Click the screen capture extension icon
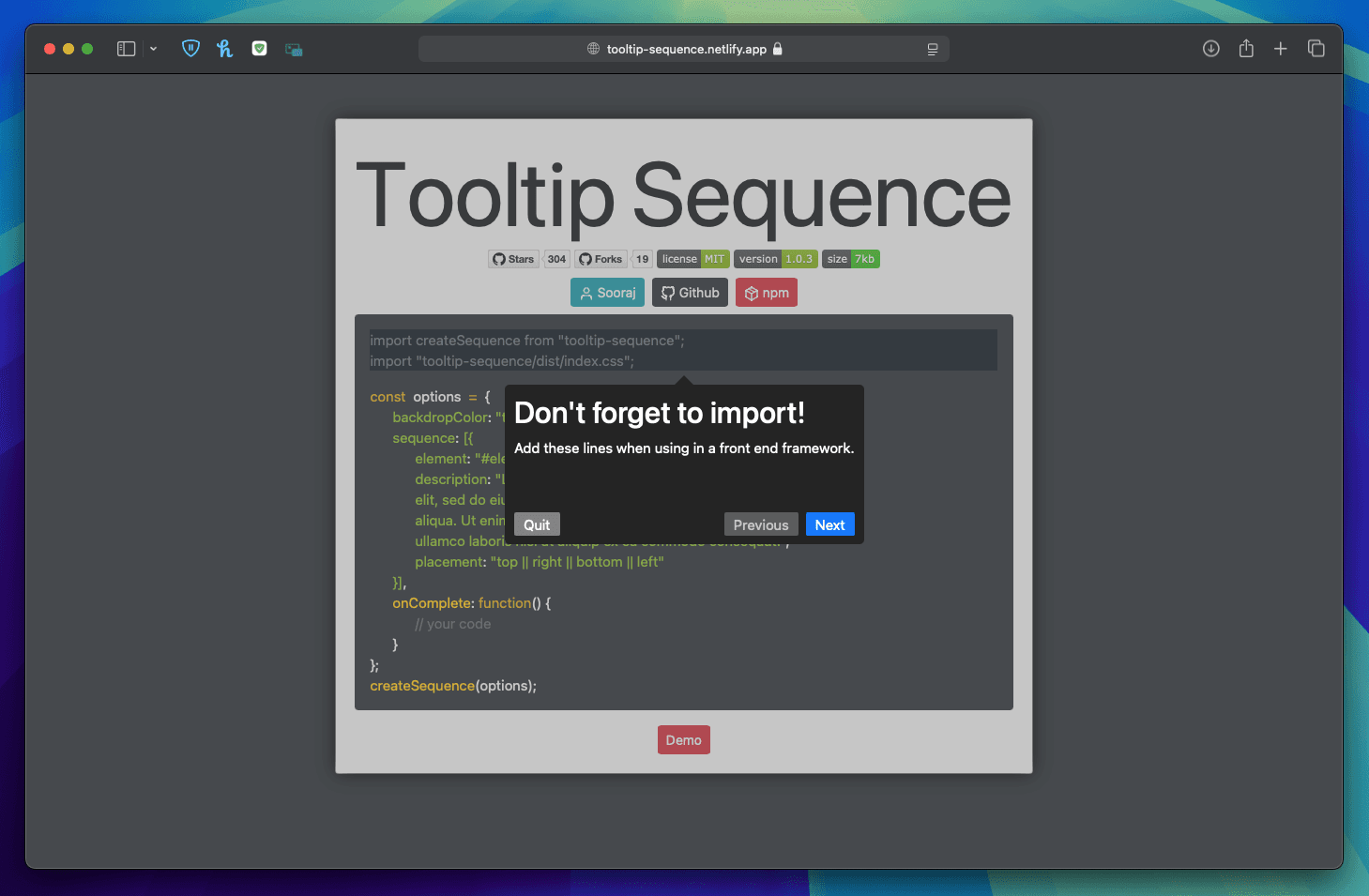 coord(294,50)
